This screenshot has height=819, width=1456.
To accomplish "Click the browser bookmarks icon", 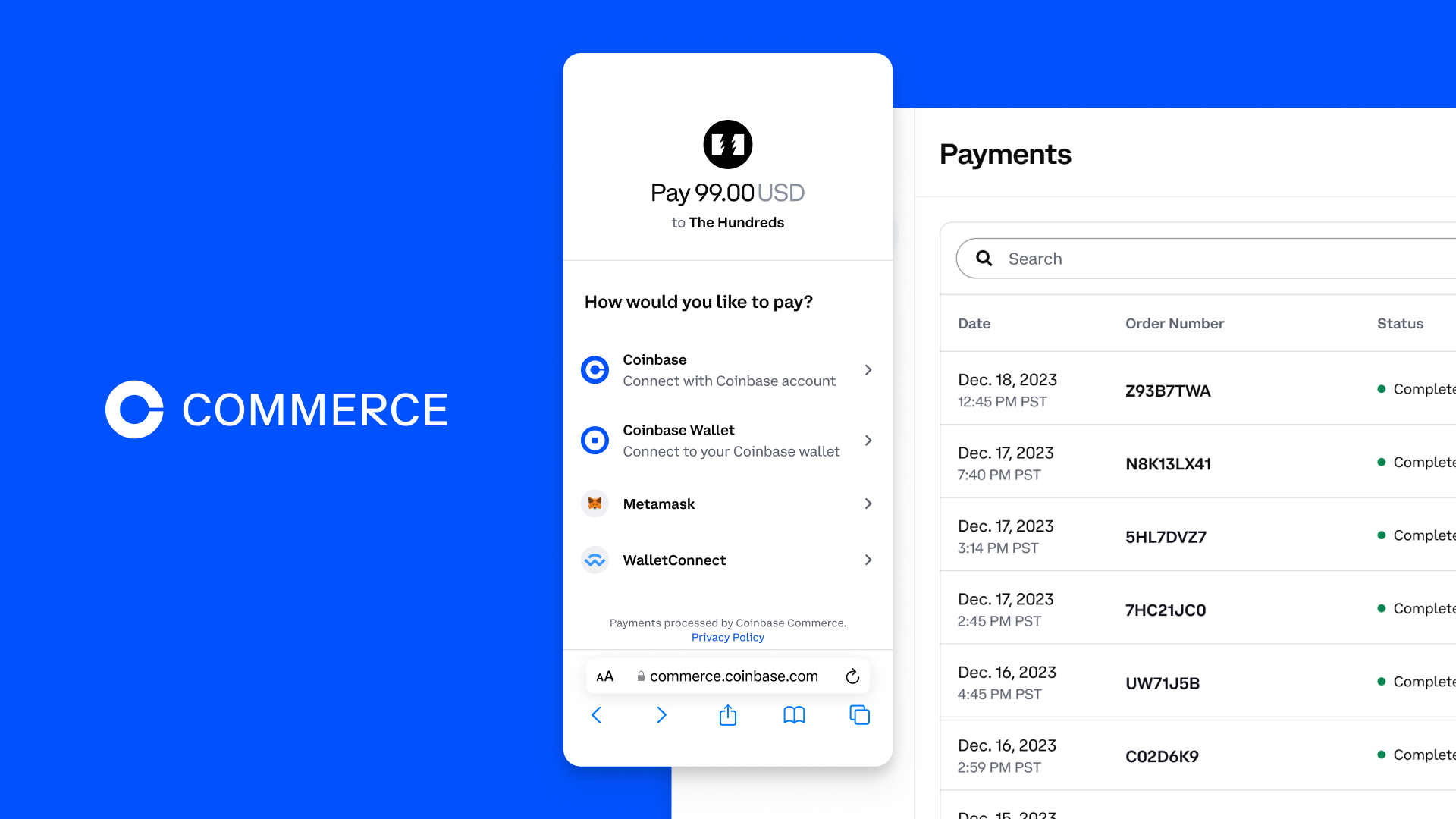I will [x=793, y=715].
